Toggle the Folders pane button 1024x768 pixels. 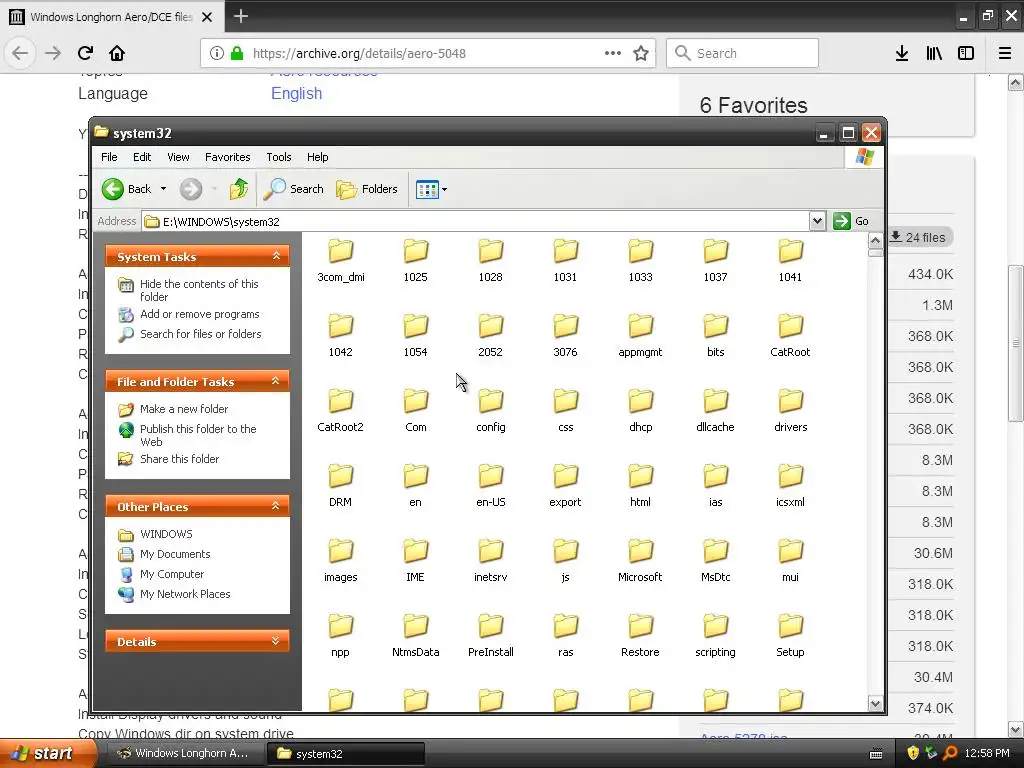[367, 189]
